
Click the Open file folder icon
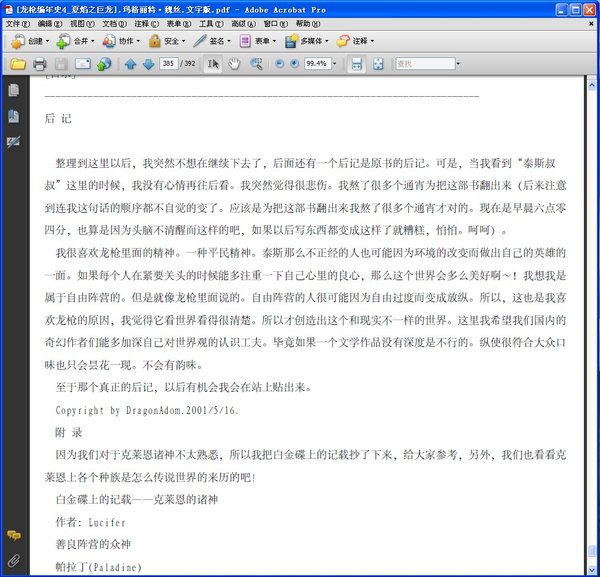pos(18,64)
